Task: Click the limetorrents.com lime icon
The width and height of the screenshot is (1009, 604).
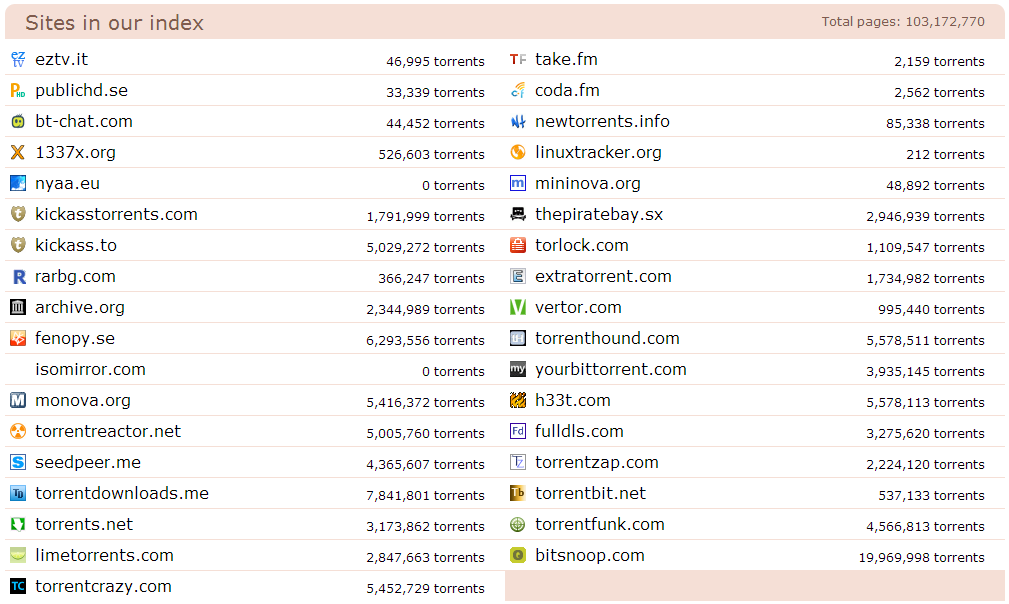Action: click(18, 555)
